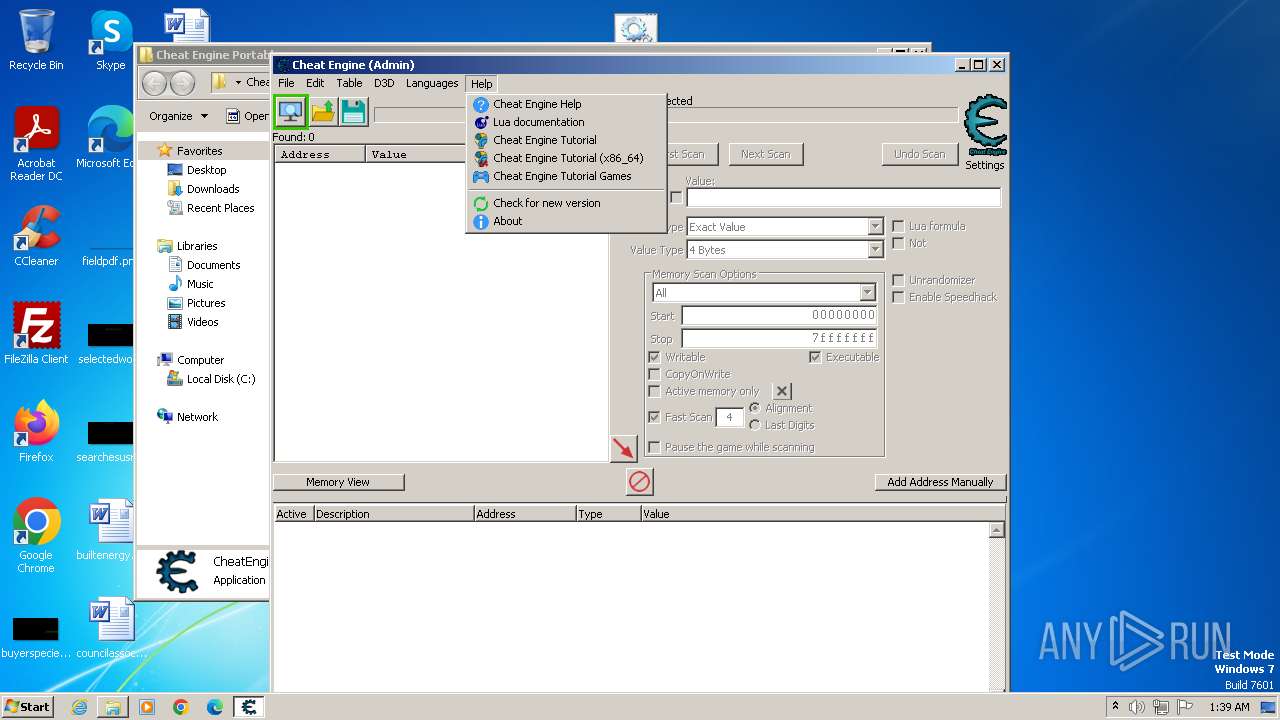Viewport: 1280px width, 720px height.
Task: Expand the 4 Bytes value type dropdown
Action: coord(875,250)
